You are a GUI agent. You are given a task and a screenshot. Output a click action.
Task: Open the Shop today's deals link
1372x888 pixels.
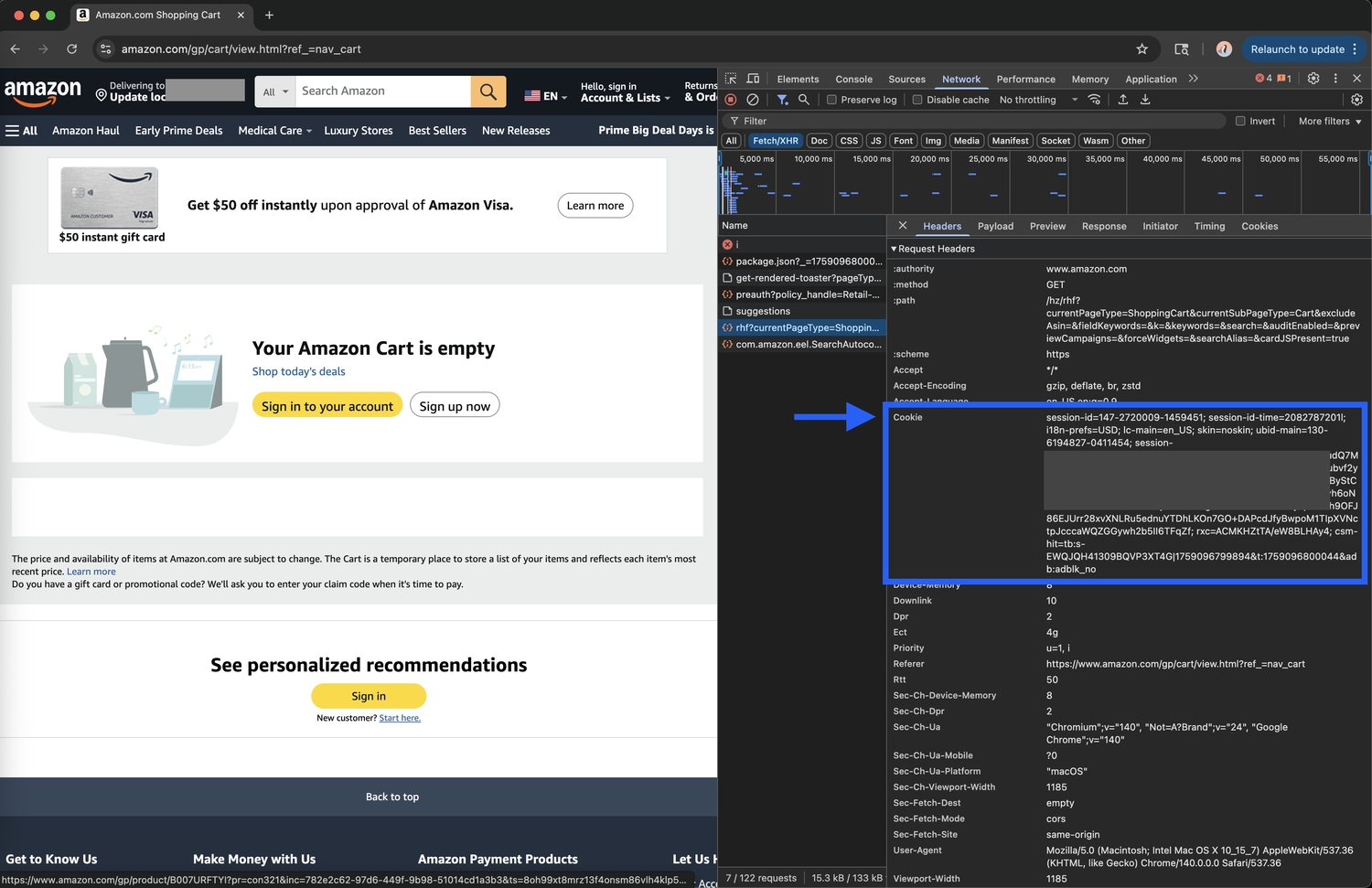click(x=298, y=371)
